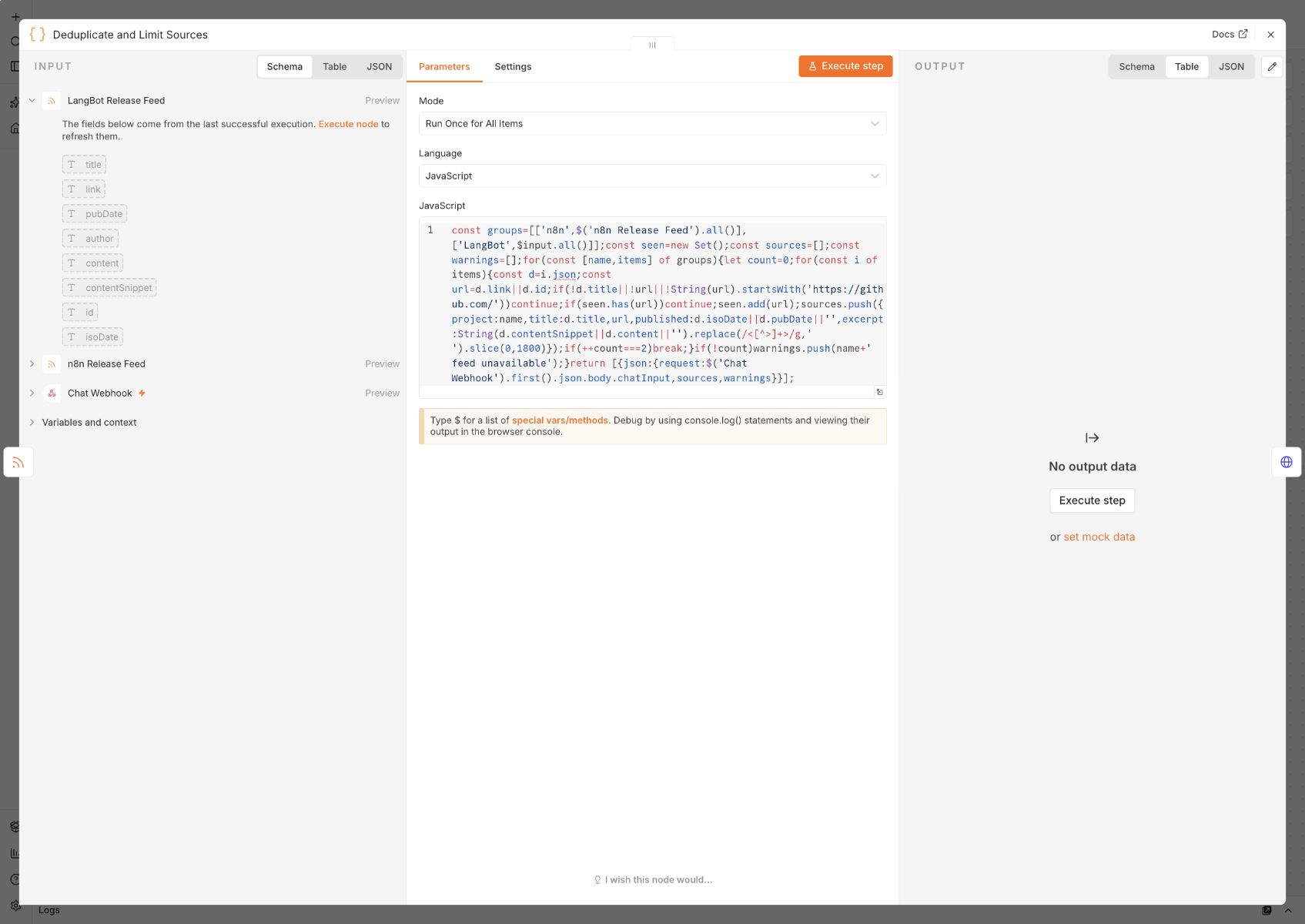Click Execute step in the output panel
The image size is (1305, 924).
[x=1092, y=500]
